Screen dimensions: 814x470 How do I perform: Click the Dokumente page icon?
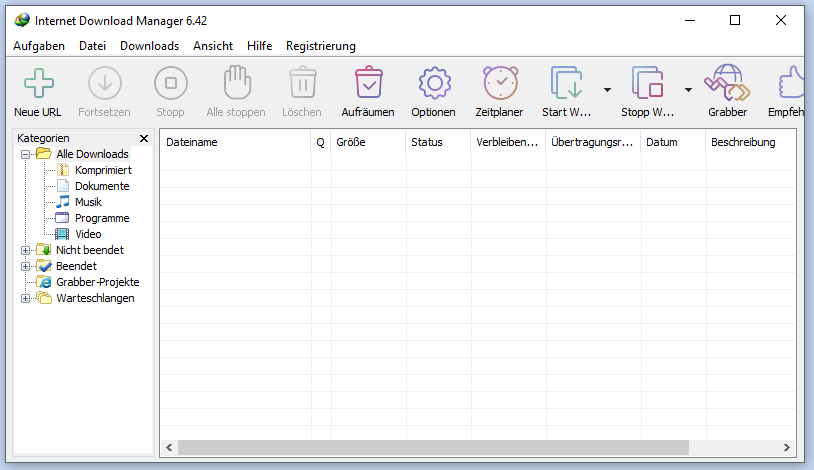63,186
